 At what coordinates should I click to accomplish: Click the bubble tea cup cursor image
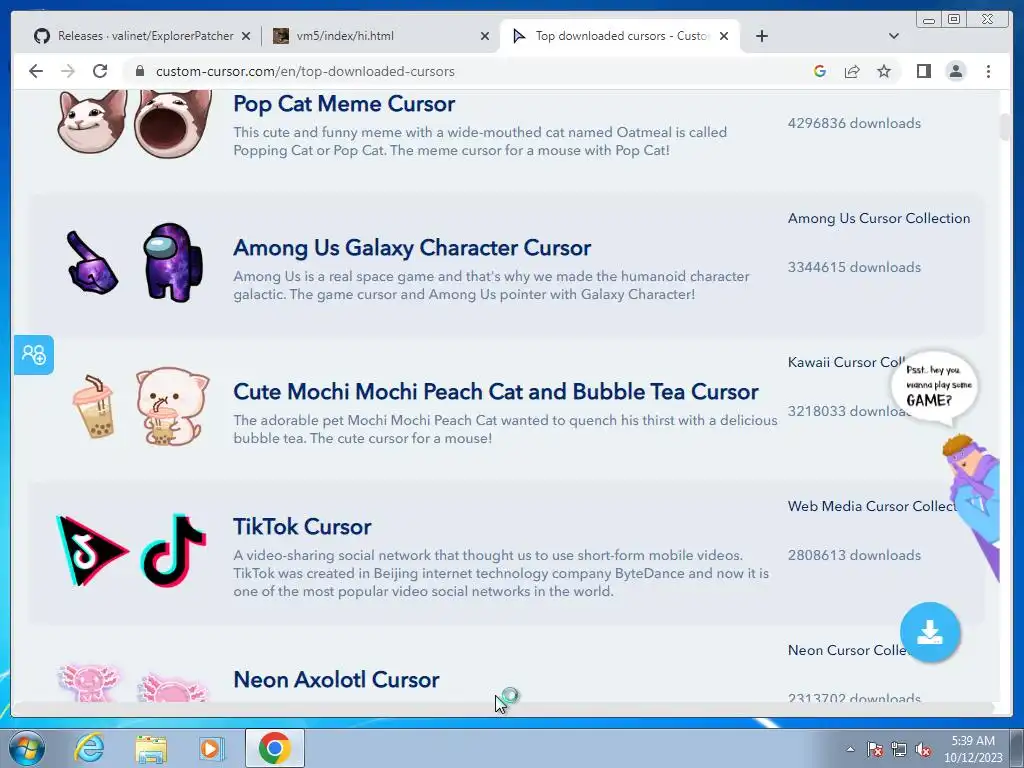point(94,406)
